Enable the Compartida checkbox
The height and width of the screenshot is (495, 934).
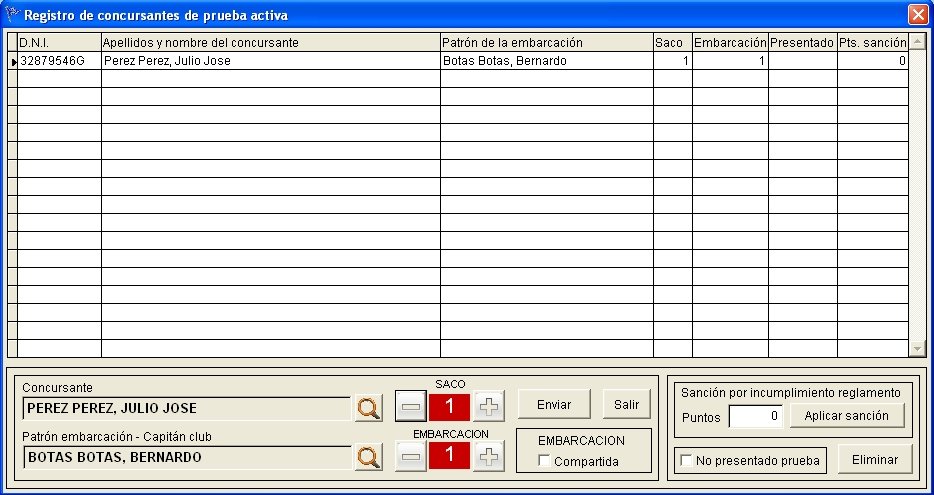(543, 461)
